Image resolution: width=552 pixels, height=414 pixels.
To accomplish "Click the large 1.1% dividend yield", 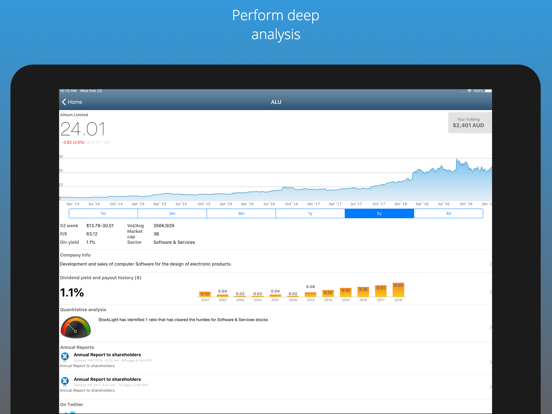I will click(72, 293).
